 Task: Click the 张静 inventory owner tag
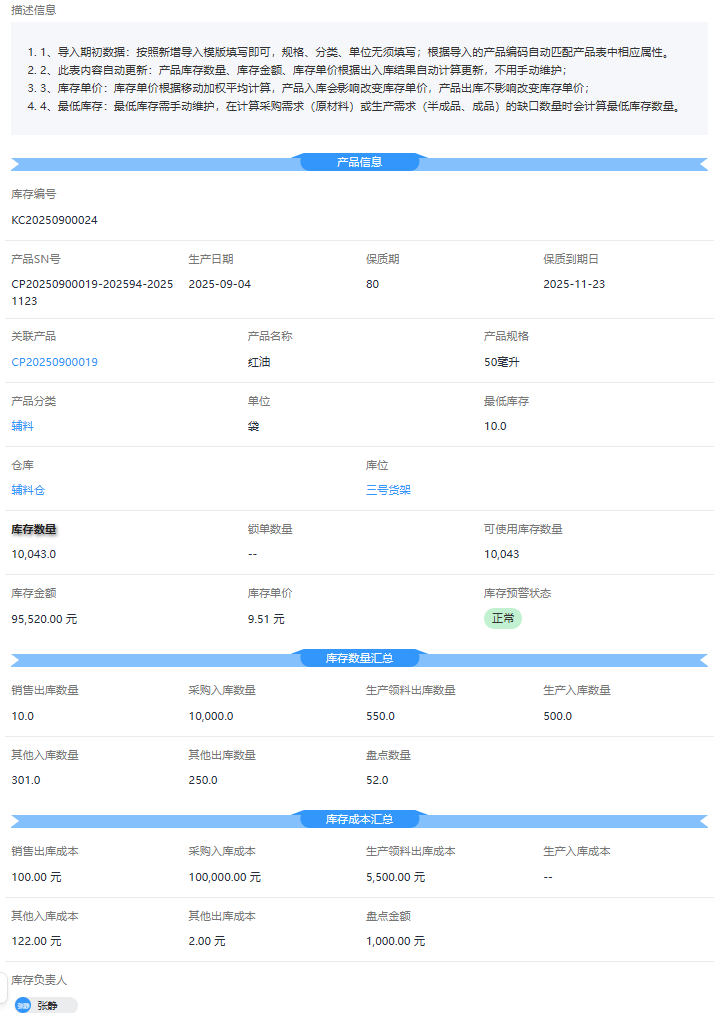46,1006
